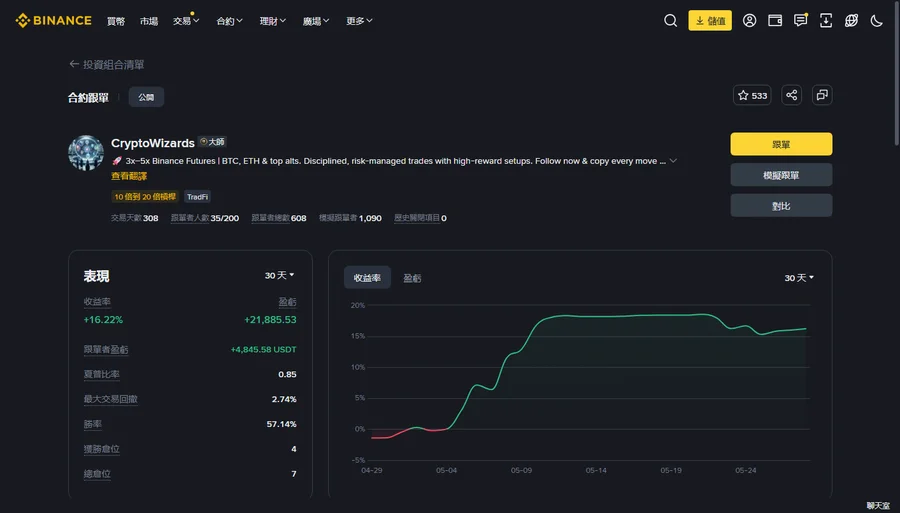The width and height of the screenshot is (900, 513).
Task: Click the yellow 跟單 button
Action: (781, 144)
